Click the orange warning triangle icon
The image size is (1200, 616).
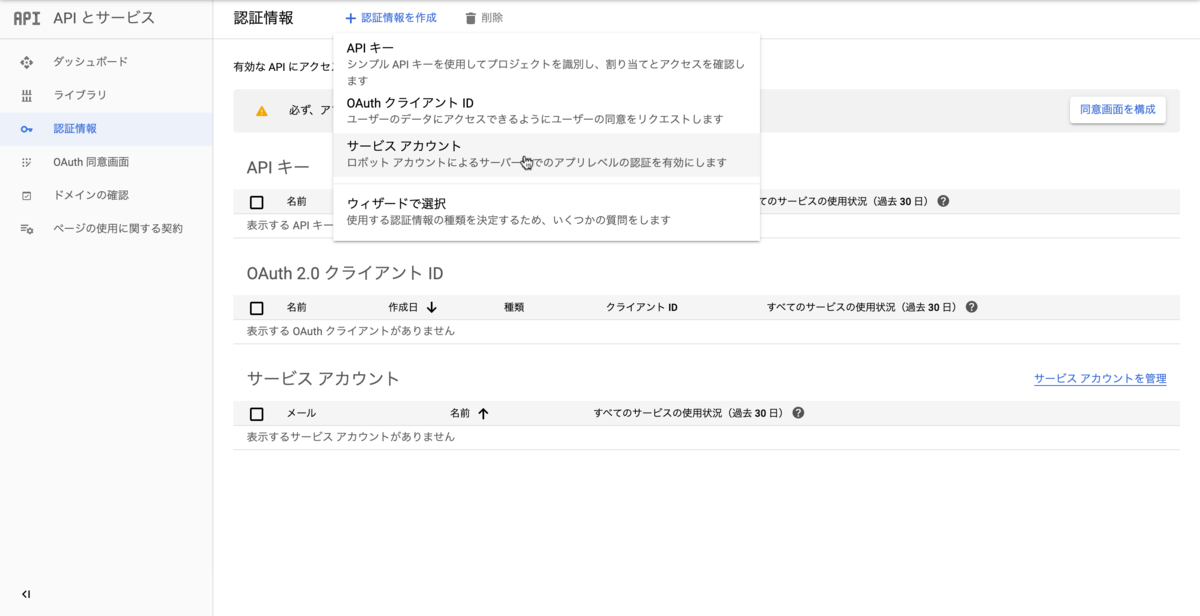tap(261, 111)
